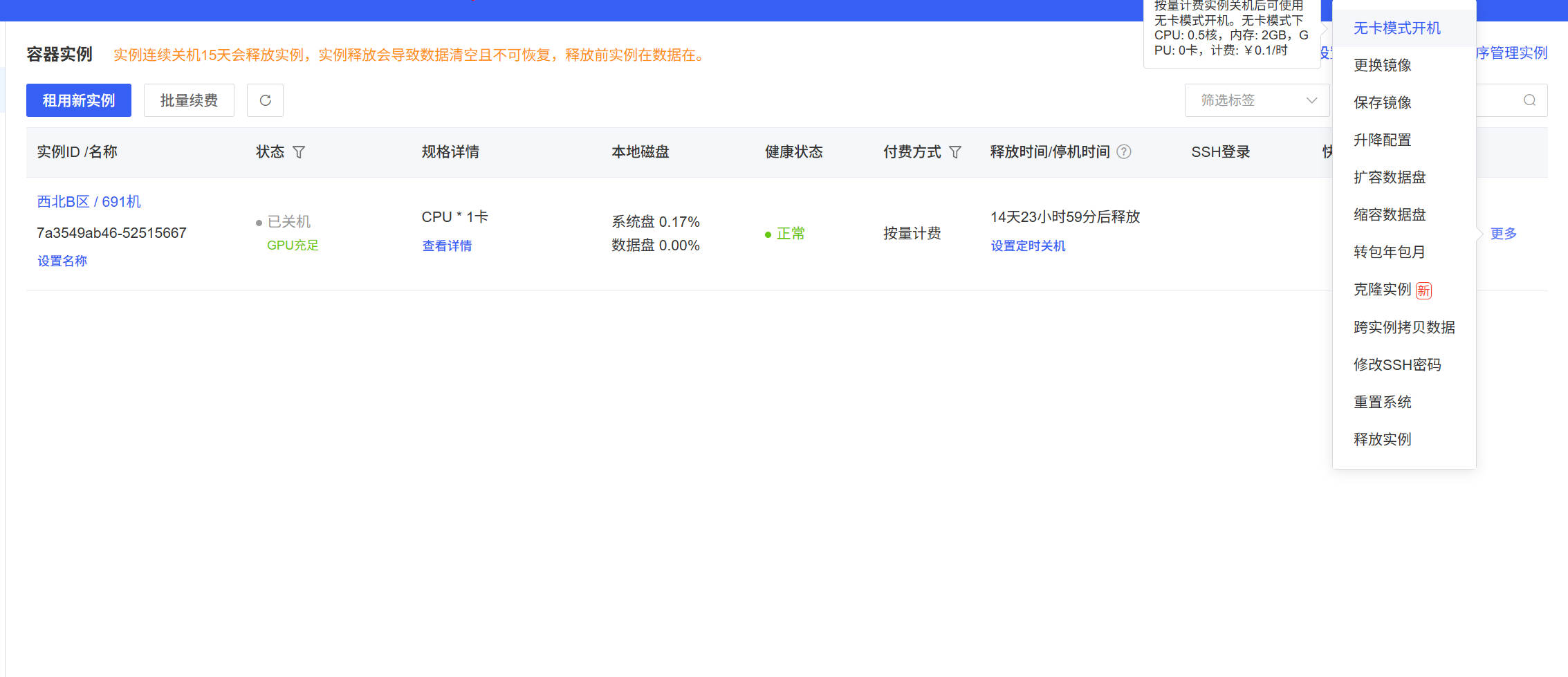Screen dimensions: 1568x677
Task: Choose 保存镜像 menu entry
Action: [1404, 103]
